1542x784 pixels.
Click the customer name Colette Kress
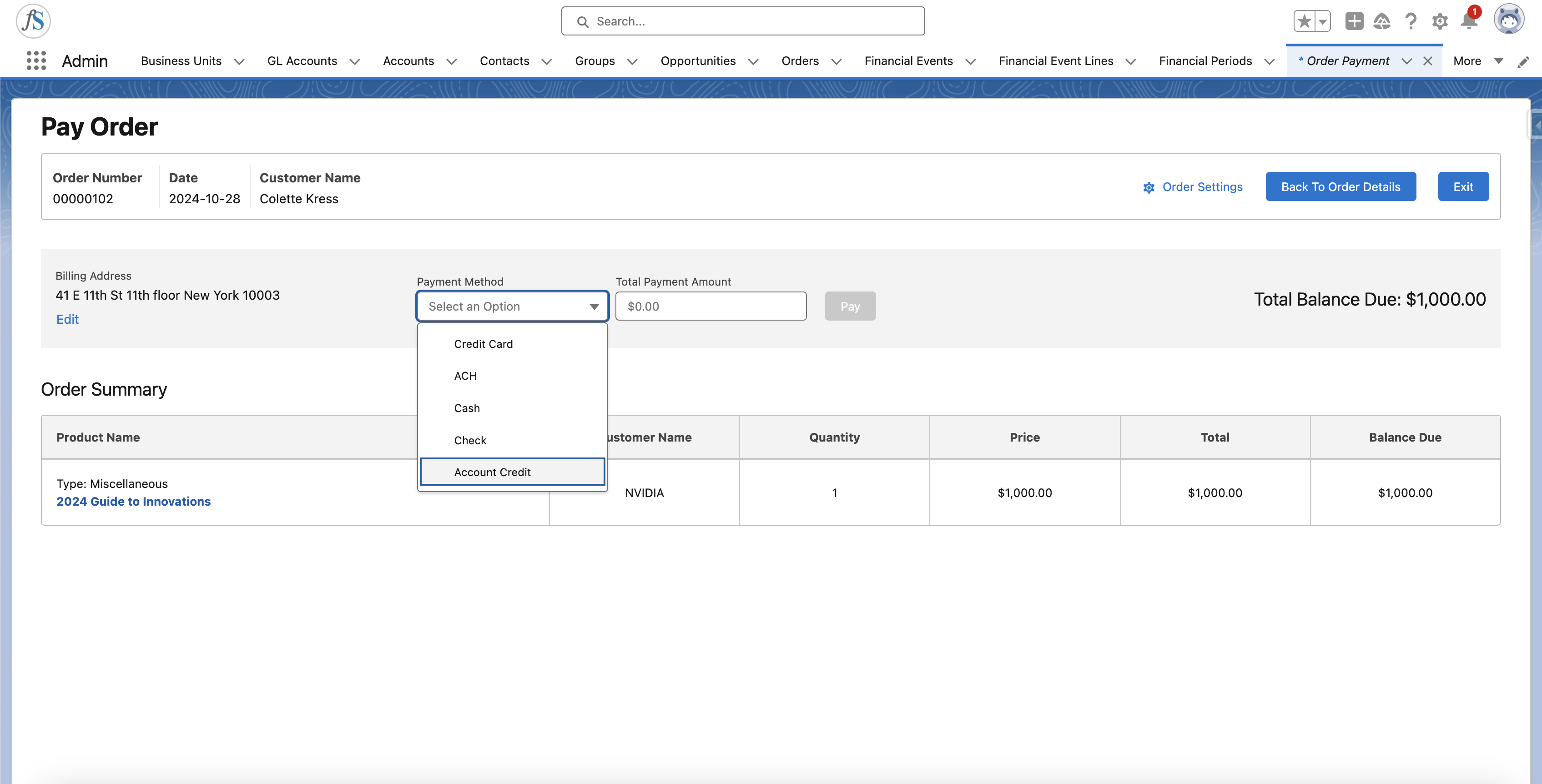(299, 199)
